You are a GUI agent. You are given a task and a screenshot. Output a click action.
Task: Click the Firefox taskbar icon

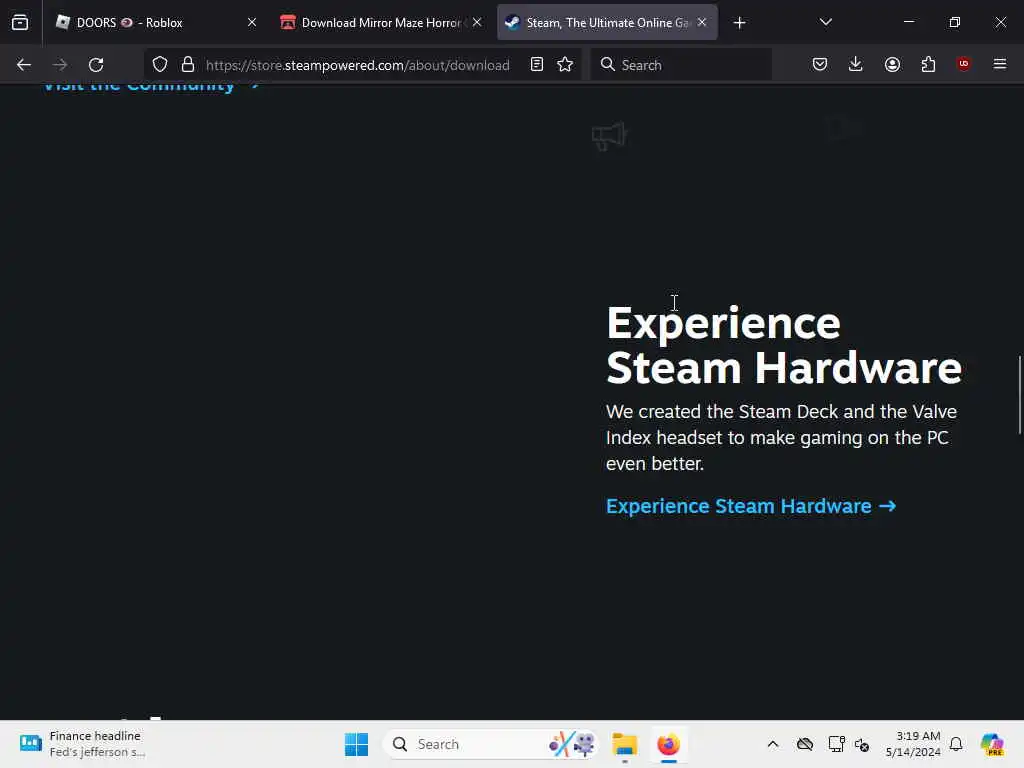[x=668, y=744]
